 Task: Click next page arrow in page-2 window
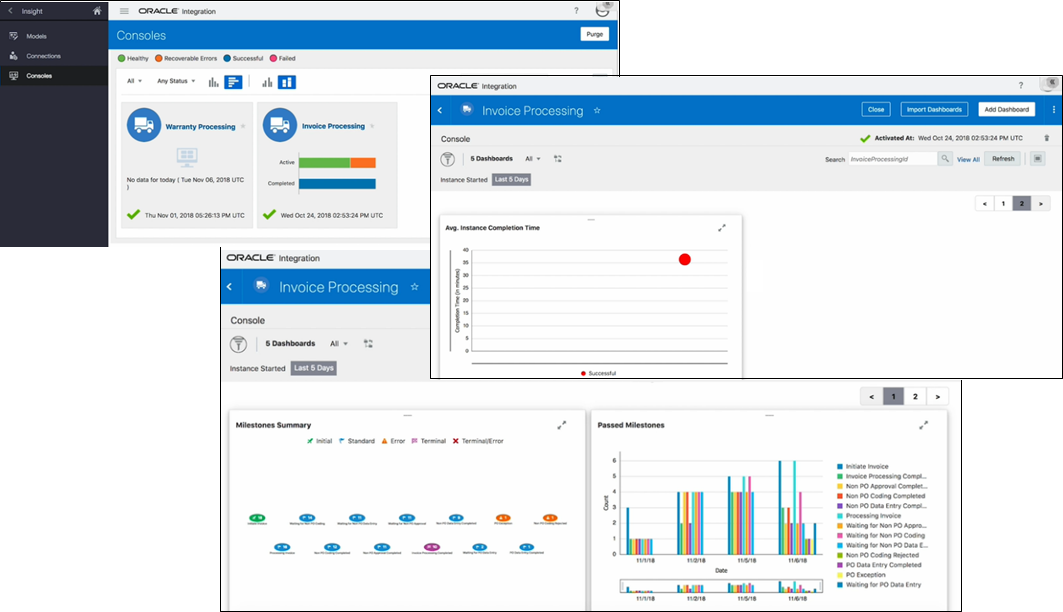(1041, 203)
